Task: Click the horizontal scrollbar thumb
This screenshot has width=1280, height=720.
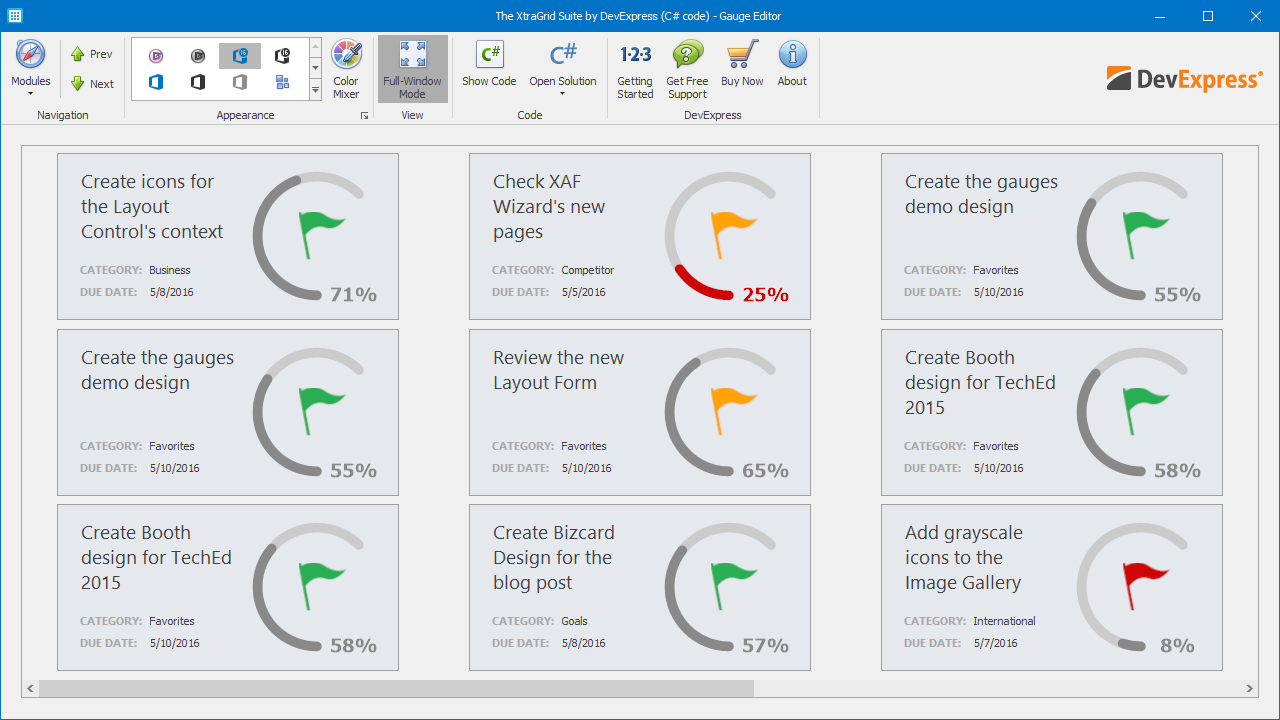Action: [x=396, y=689]
